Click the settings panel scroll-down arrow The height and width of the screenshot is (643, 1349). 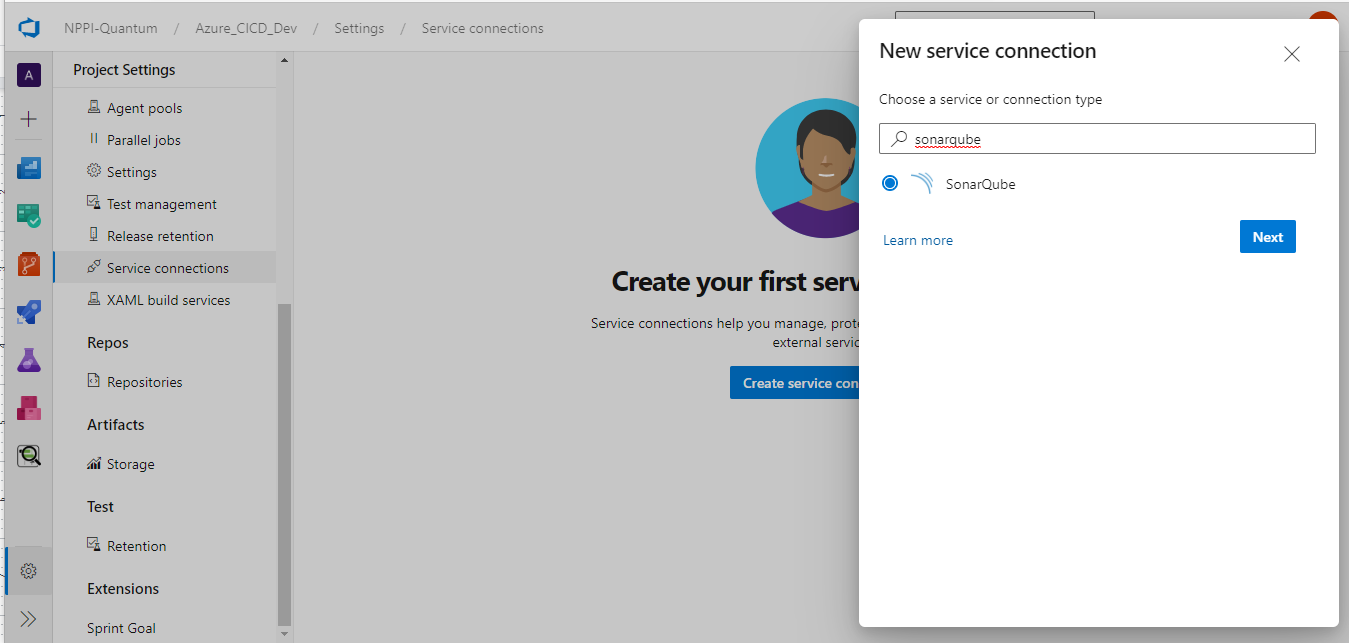coord(284,633)
